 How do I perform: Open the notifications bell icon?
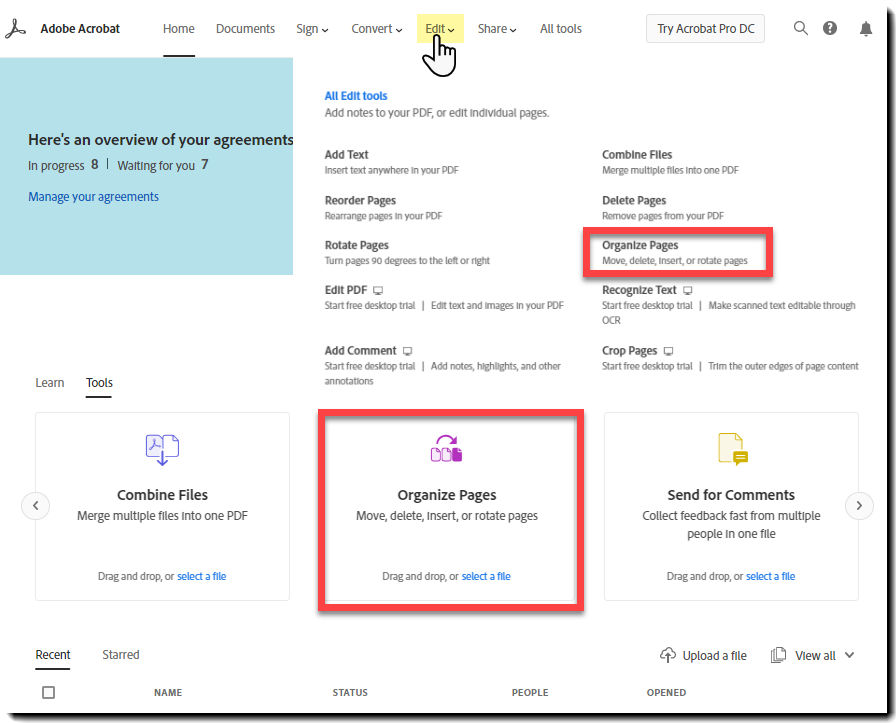[x=866, y=29]
